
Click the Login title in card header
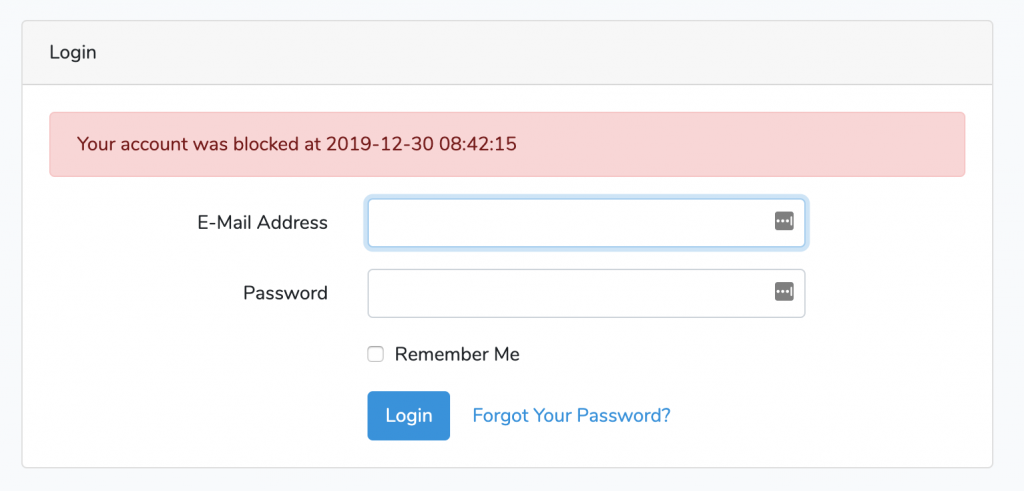click(73, 52)
